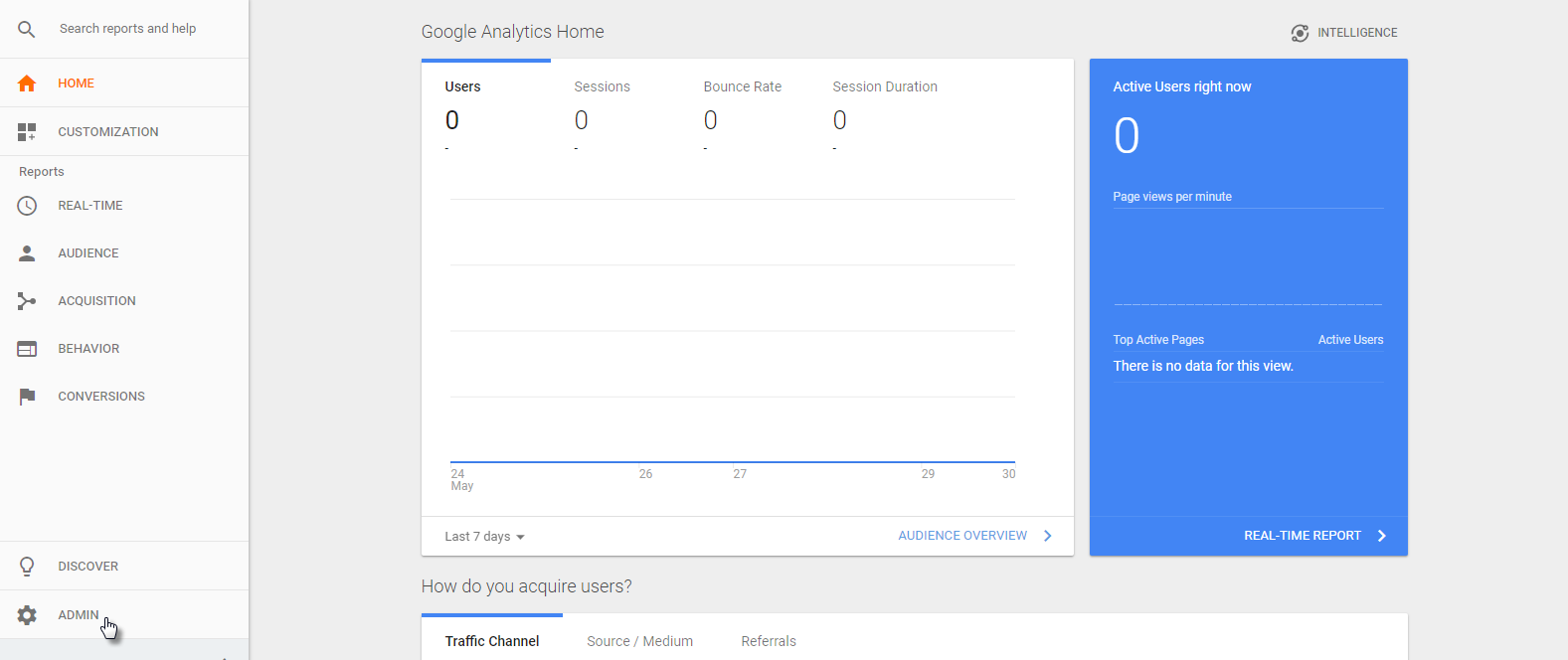1568x660 pixels.
Task: Open the DISCOVER section
Action: coord(87,567)
